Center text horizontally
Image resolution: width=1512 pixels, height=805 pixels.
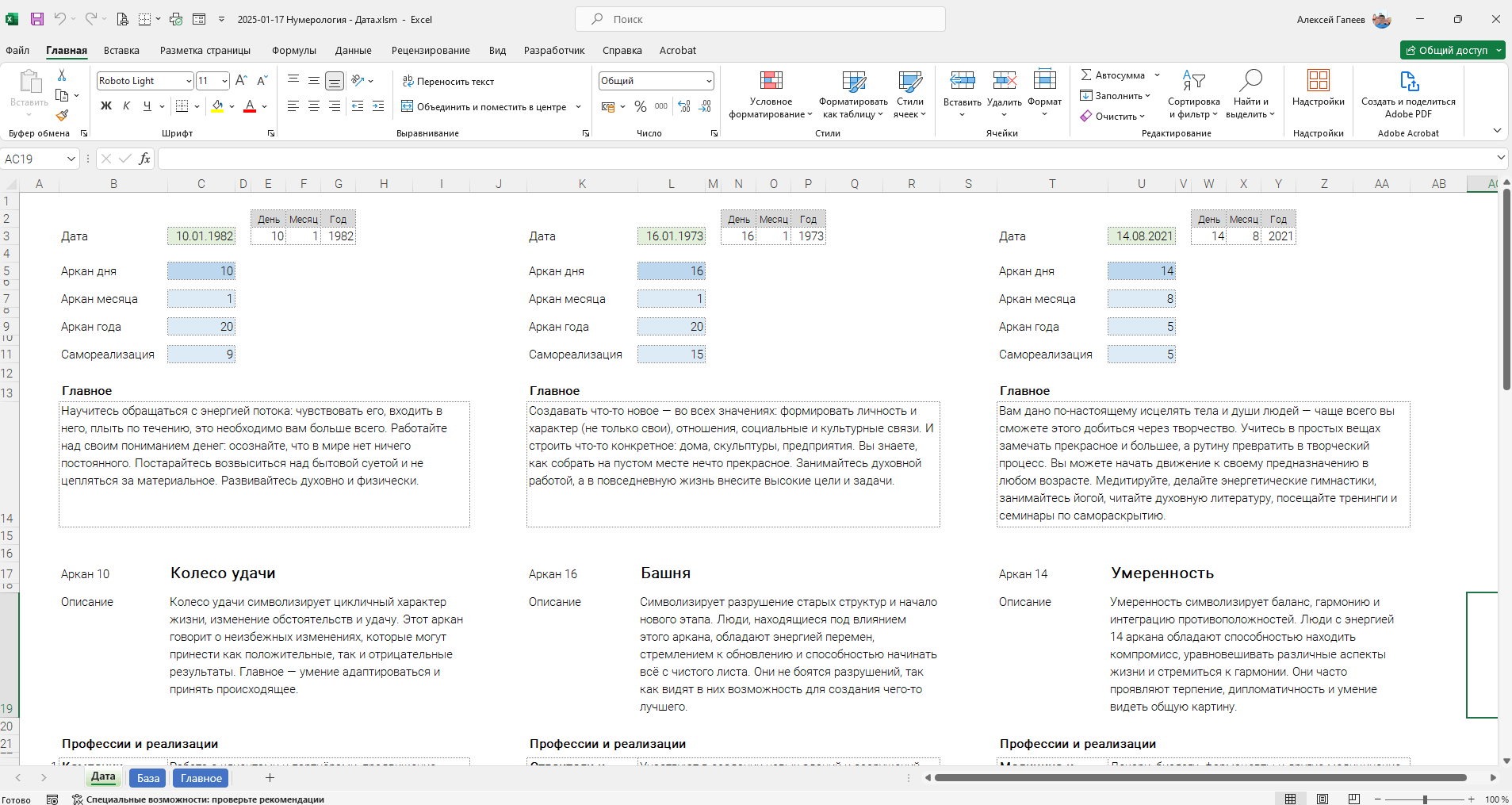(314, 106)
